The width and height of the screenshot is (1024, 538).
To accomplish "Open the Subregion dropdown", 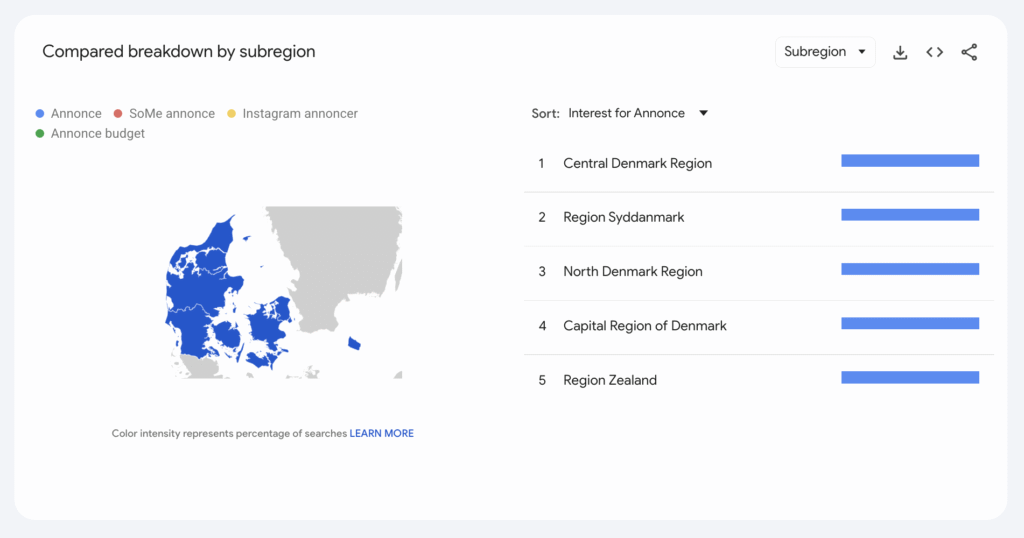I will (x=825, y=52).
